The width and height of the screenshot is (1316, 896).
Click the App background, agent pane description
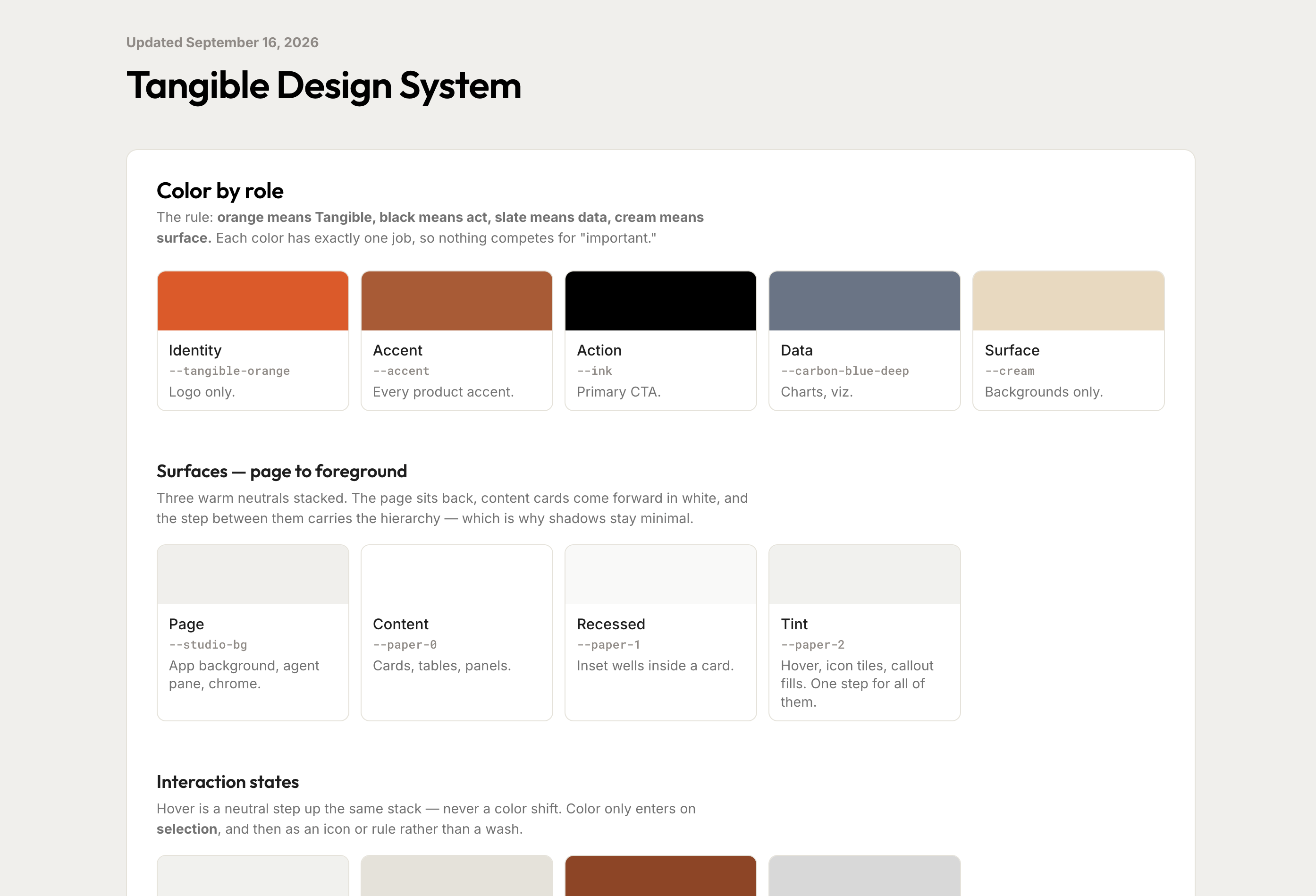(x=244, y=675)
